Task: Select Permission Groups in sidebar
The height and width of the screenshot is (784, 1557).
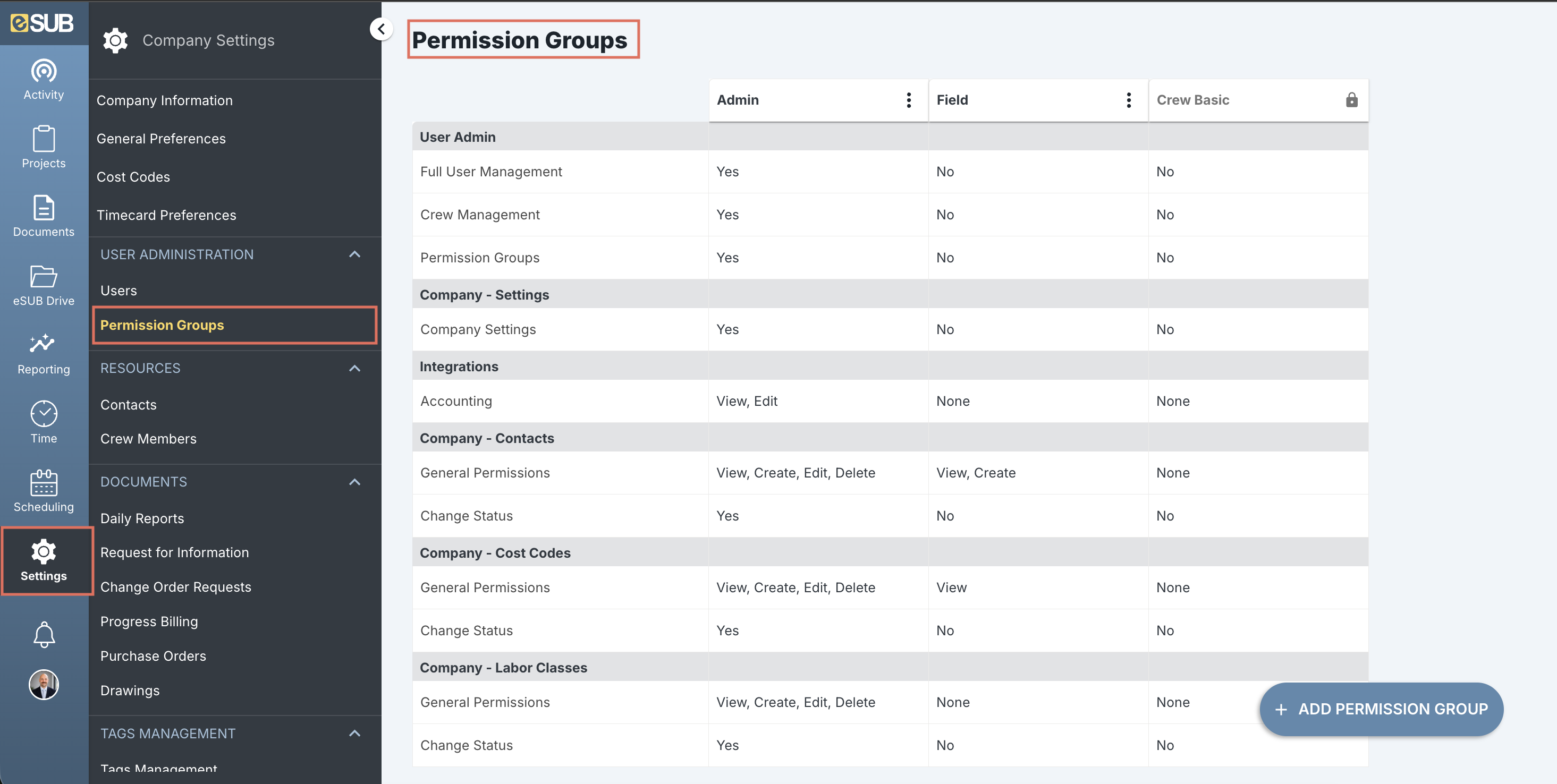Action: [234, 325]
